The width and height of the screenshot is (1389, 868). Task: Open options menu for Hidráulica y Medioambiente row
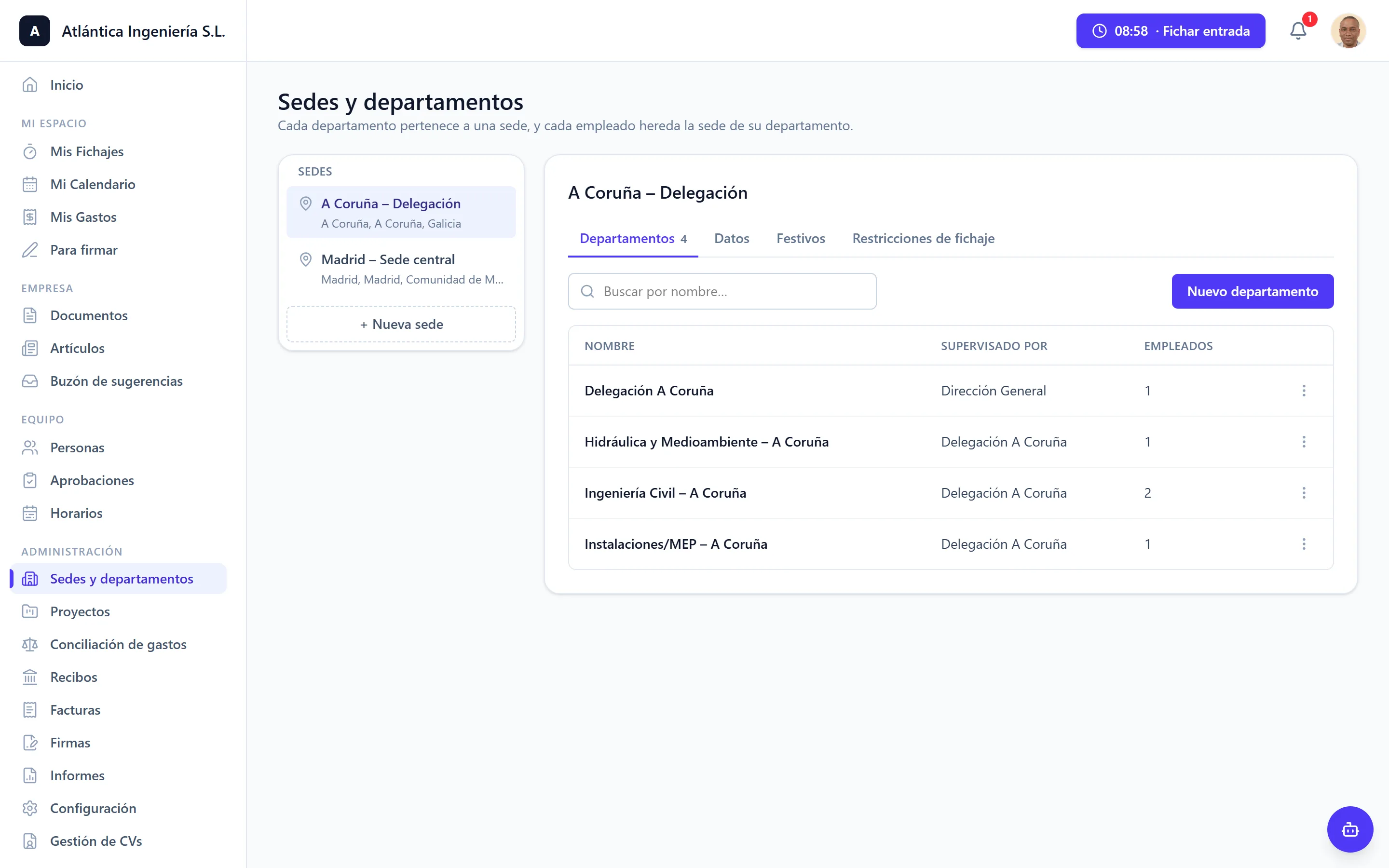point(1304,441)
